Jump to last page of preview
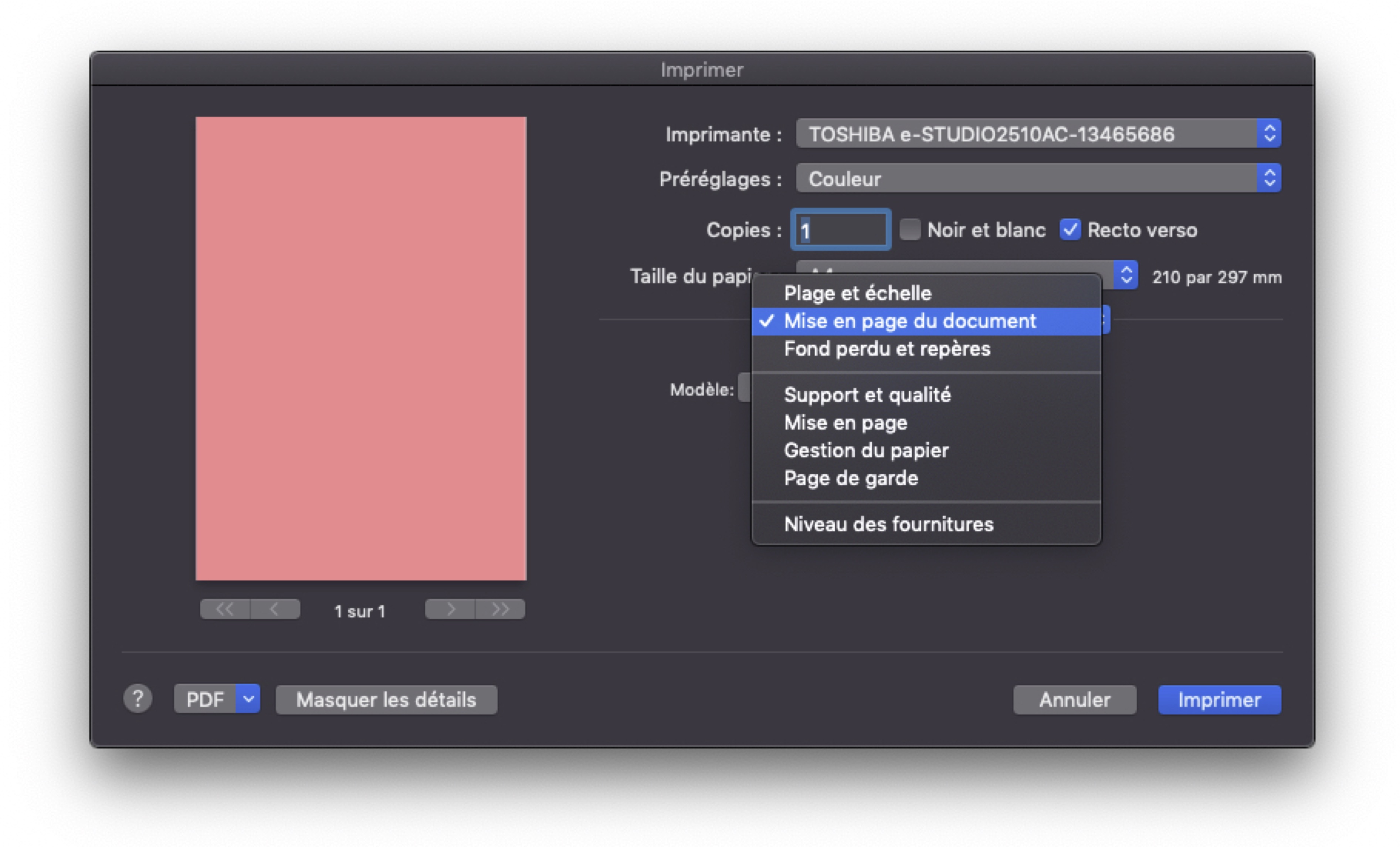 point(500,610)
